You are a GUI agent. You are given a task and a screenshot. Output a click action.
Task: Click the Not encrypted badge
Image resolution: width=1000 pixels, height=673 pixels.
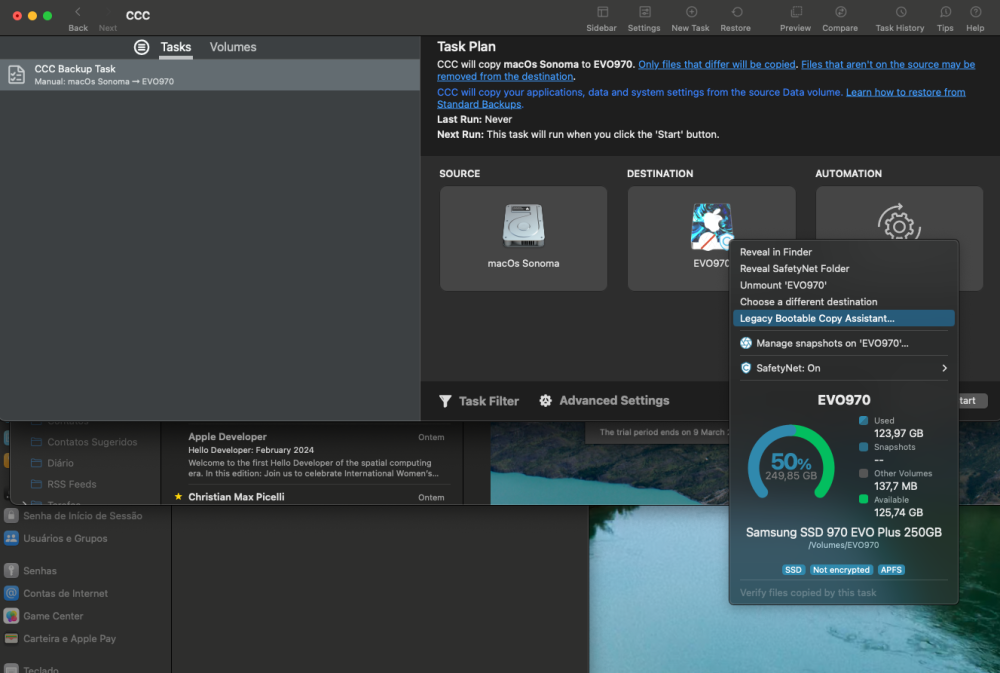pos(841,570)
